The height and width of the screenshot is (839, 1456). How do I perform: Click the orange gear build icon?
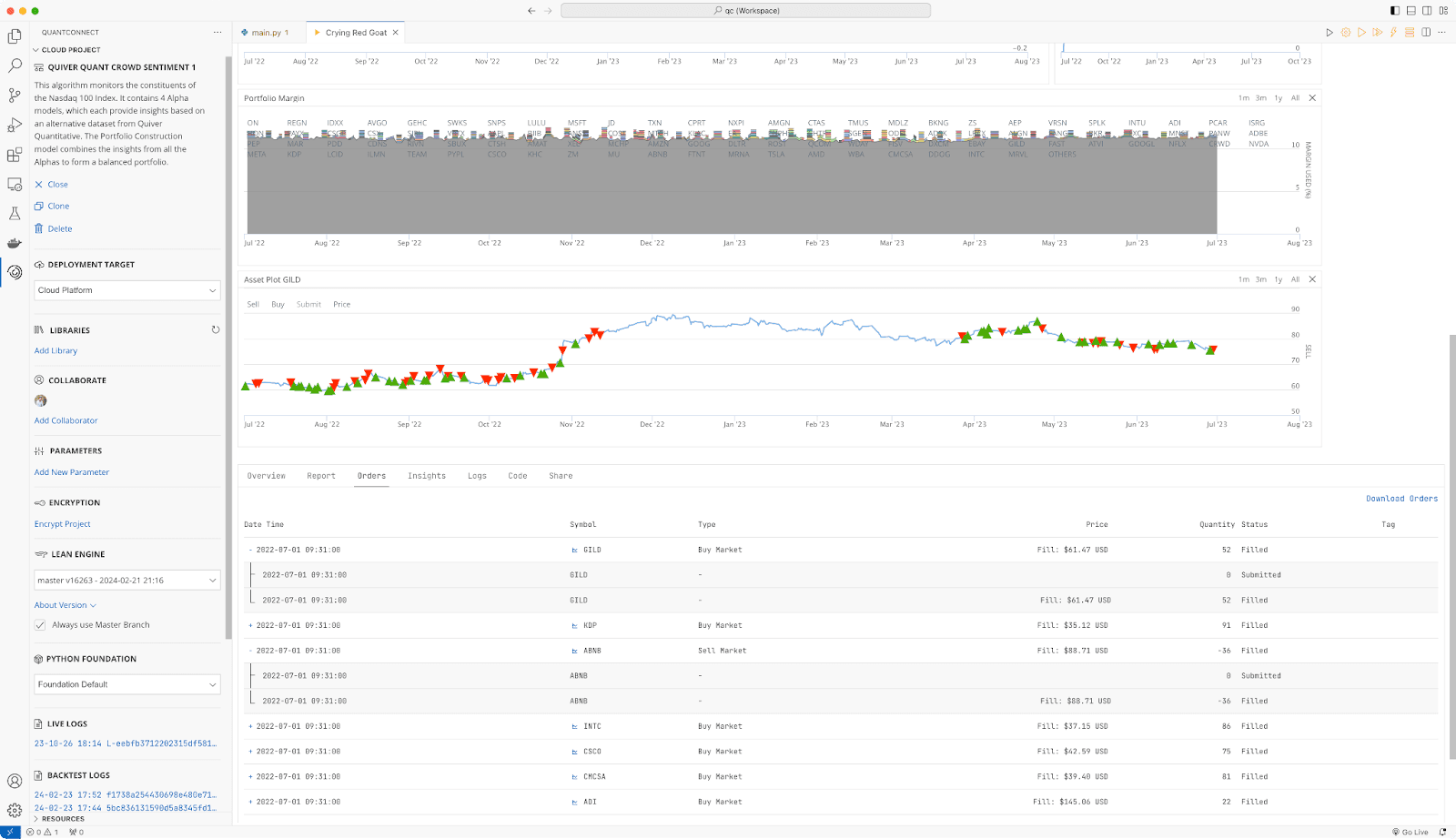coord(1346,33)
